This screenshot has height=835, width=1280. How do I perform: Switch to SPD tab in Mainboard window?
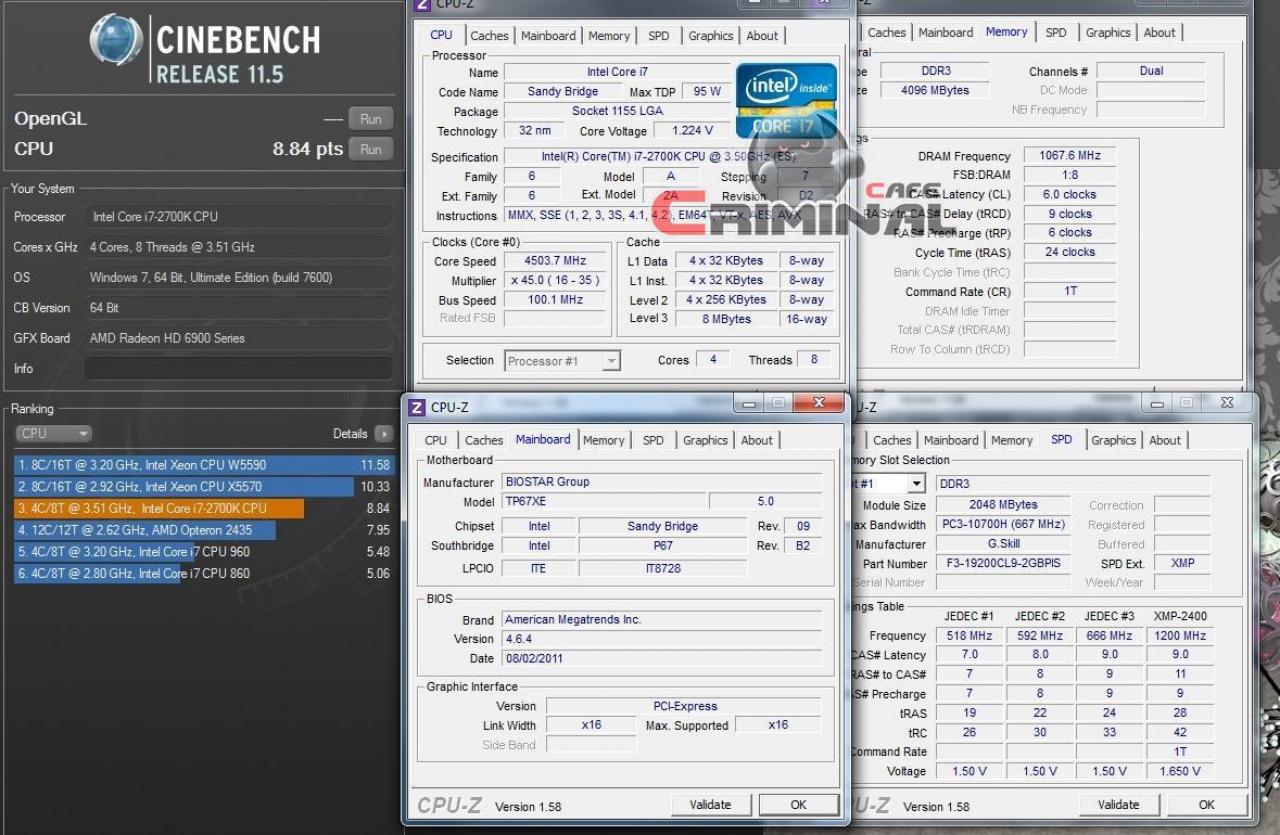(653, 440)
